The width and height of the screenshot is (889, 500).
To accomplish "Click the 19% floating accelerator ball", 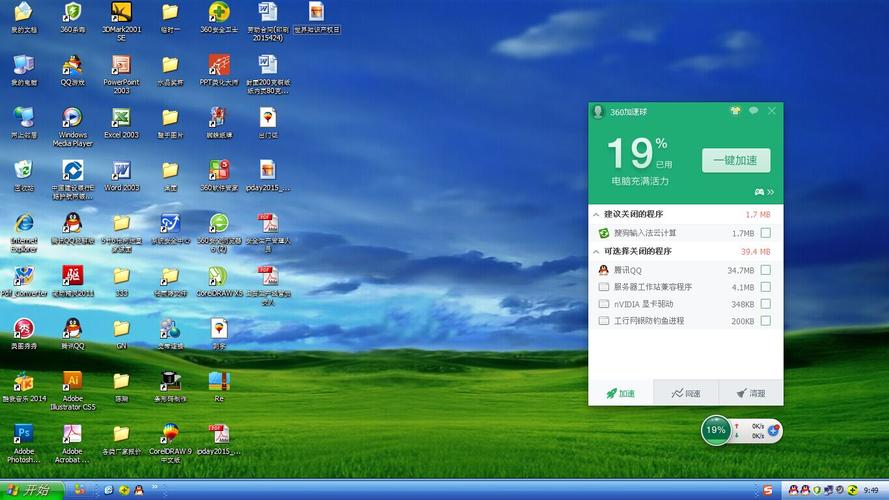I will (x=716, y=430).
